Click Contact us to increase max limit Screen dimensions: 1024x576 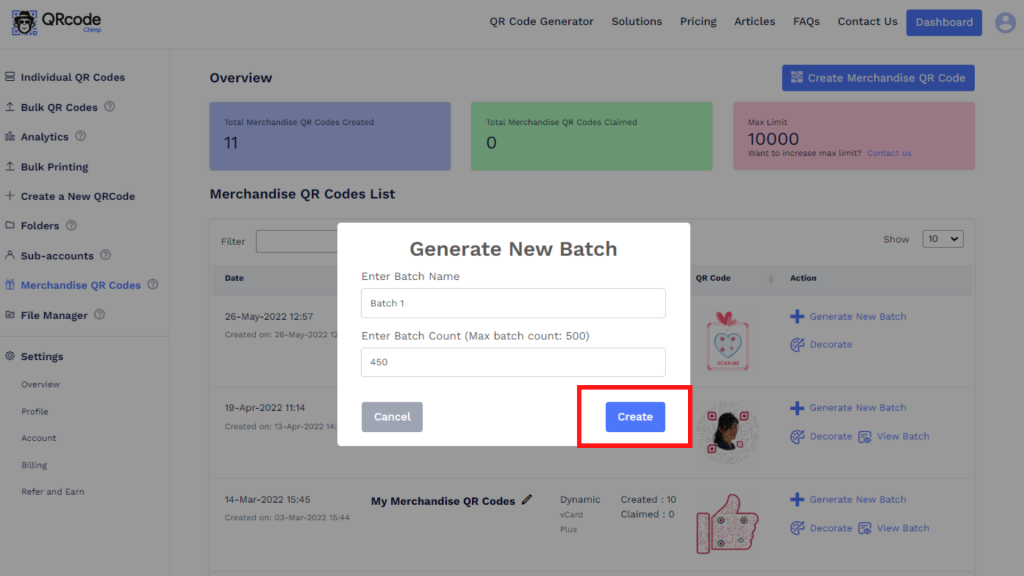pyautogui.click(x=888, y=153)
